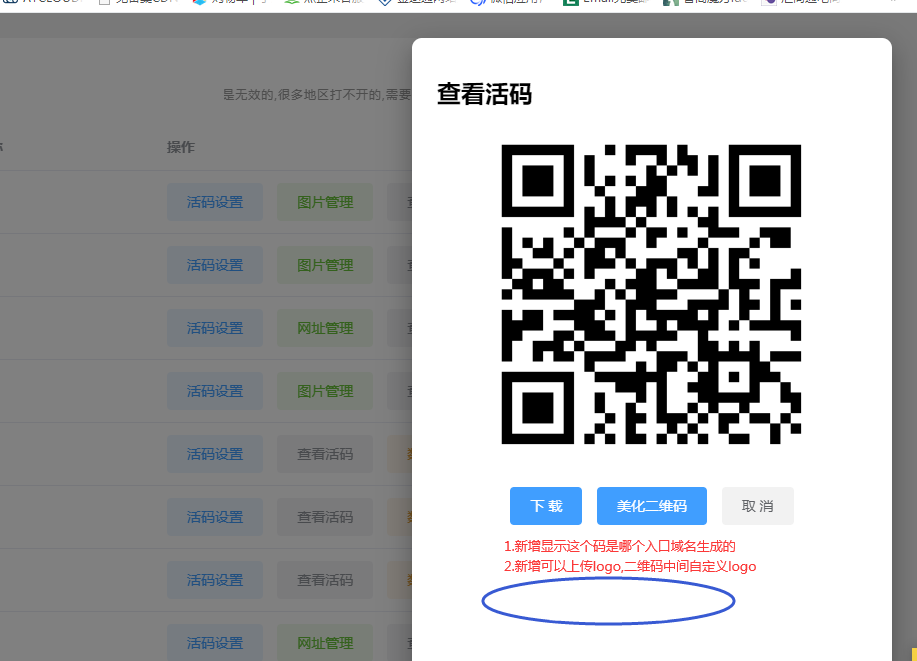Open 网址管理 in the third row

(x=325, y=328)
